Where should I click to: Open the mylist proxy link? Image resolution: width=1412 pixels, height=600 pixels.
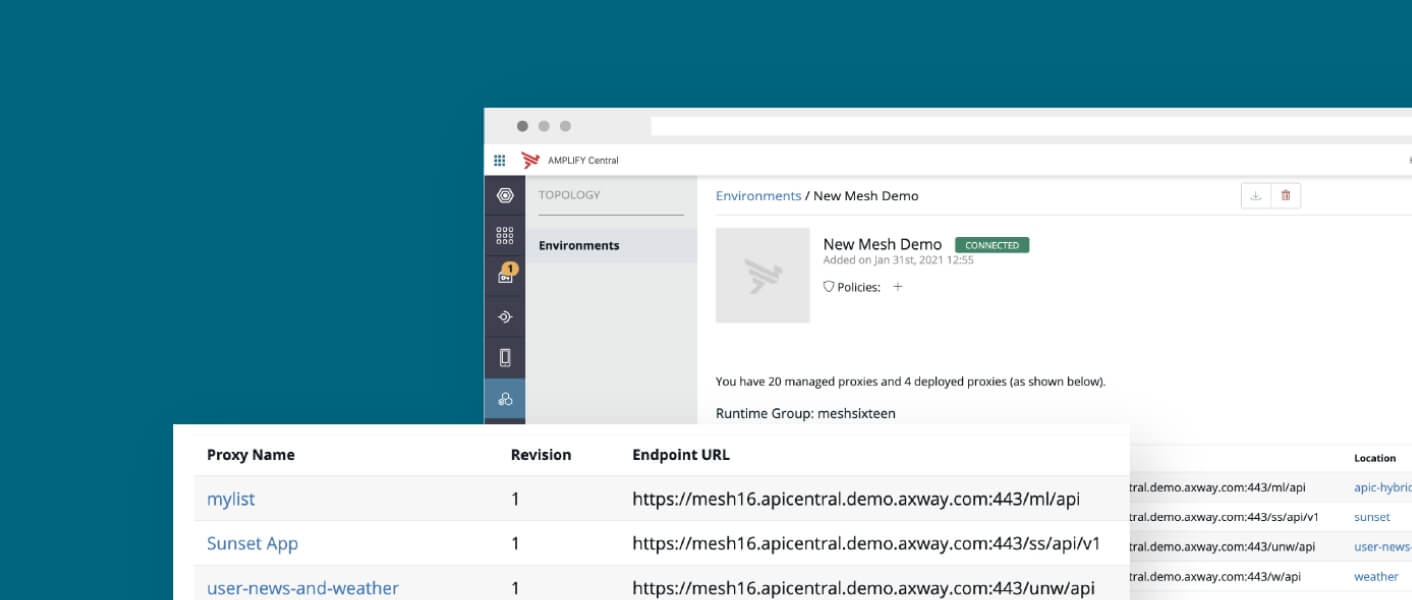click(x=231, y=499)
